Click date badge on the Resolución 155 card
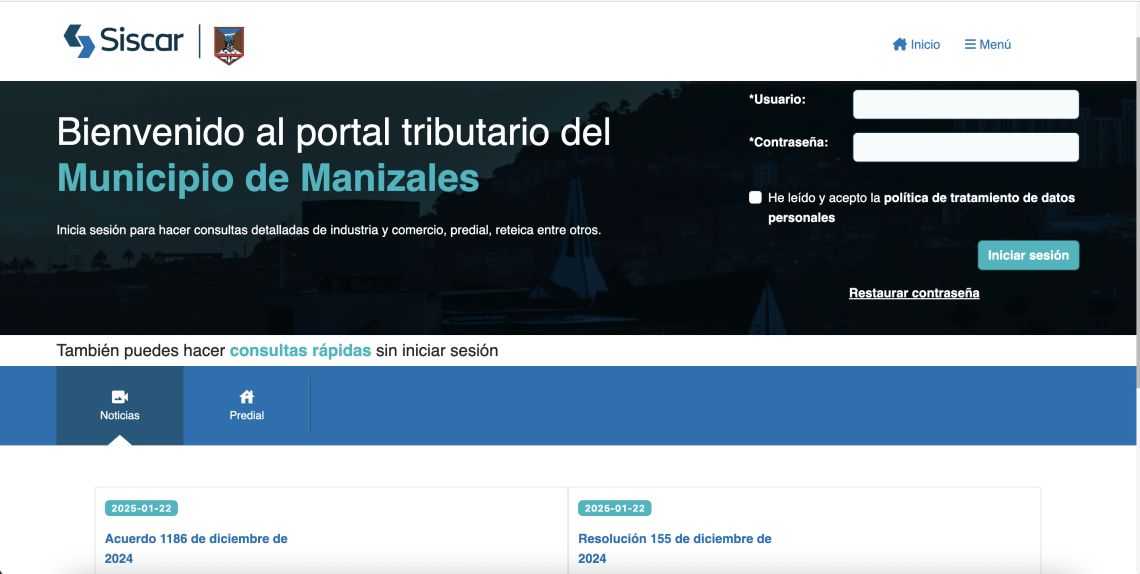 pyautogui.click(x=614, y=508)
